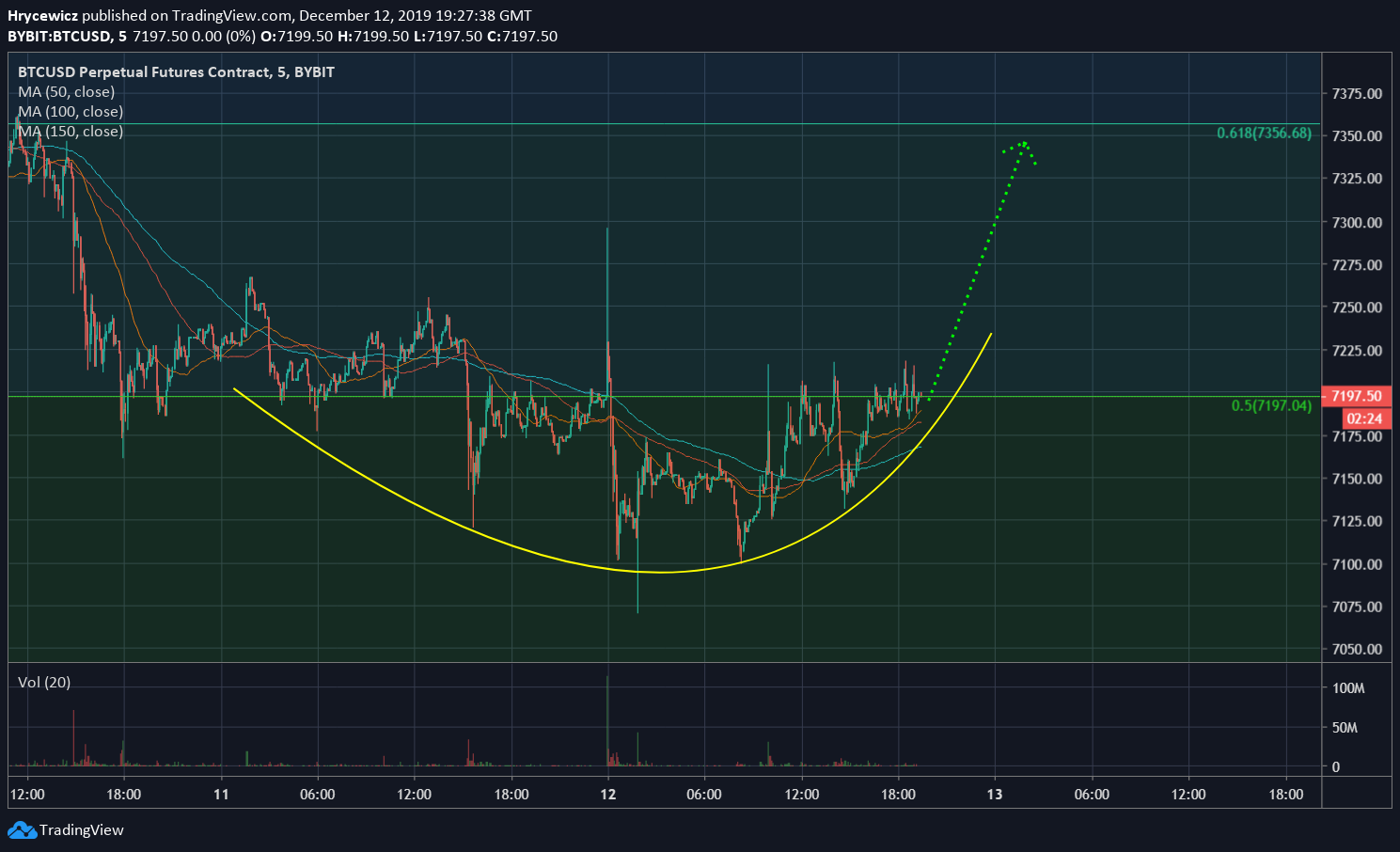
Task: Click the 7300.00 price axis label
Action: (1357, 223)
